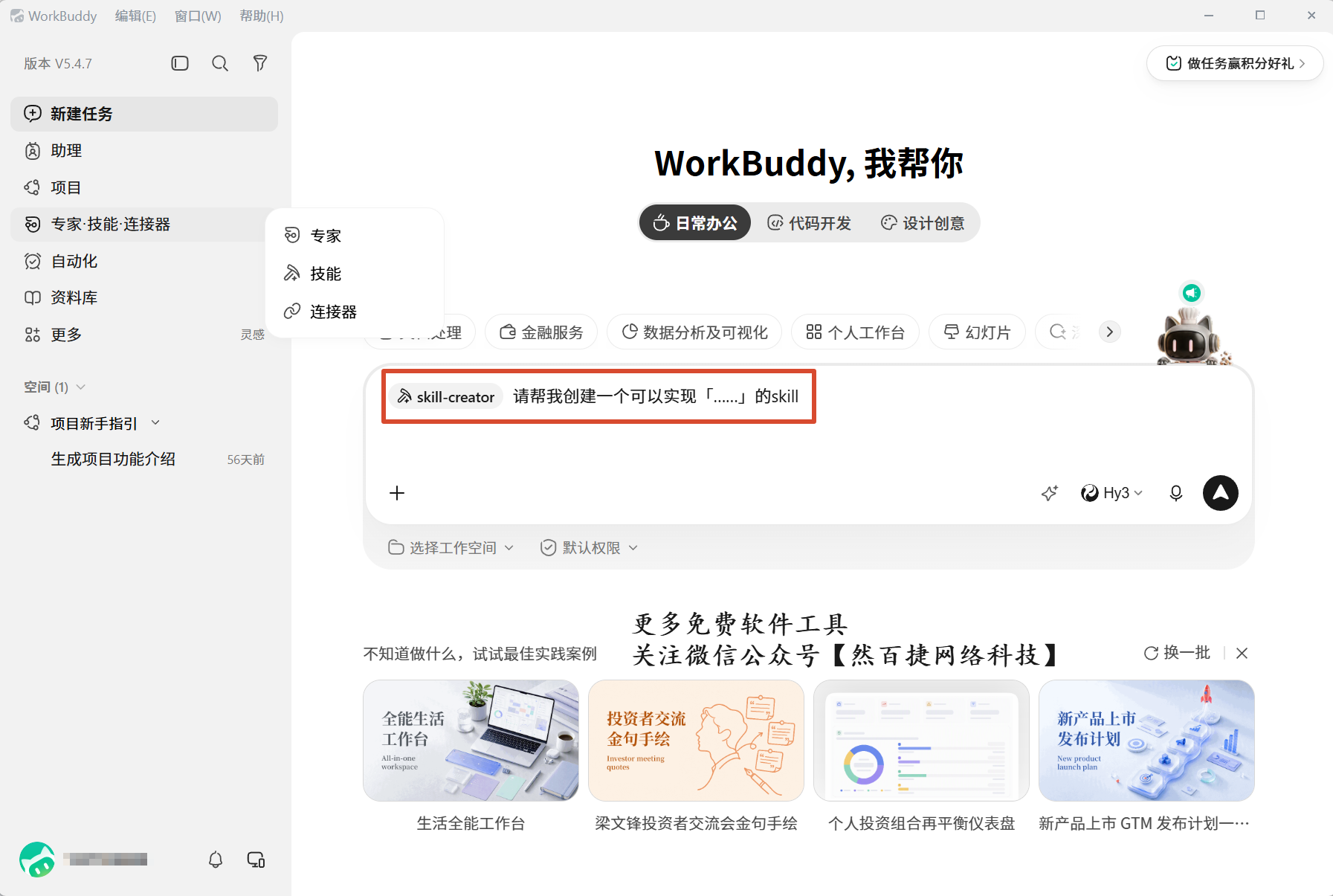Image resolution: width=1333 pixels, height=896 pixels.
Task: Choose 连接器 from the popup menu
Action: coord(355,312)
